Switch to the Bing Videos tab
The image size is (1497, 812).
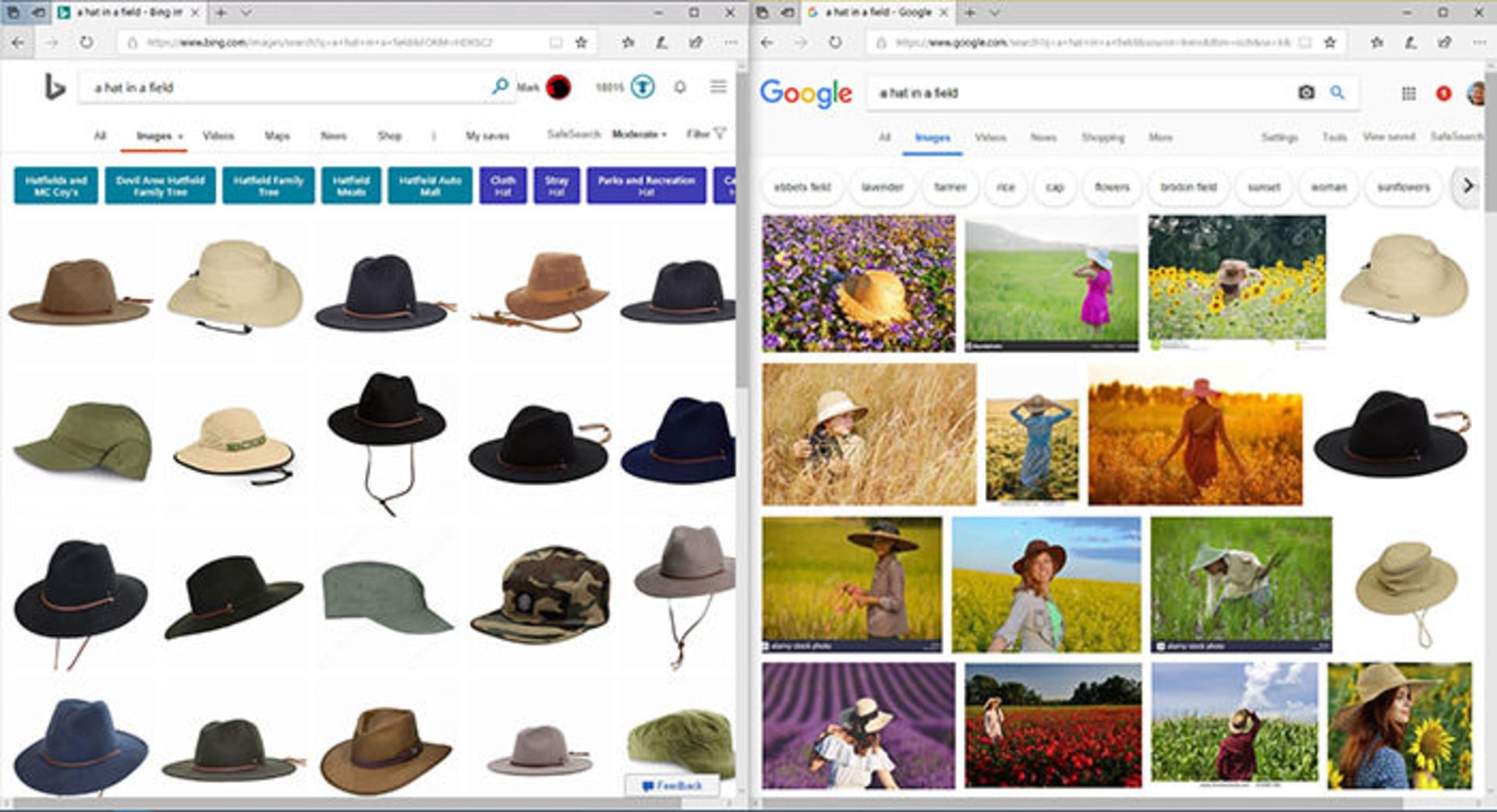click(x=218, y=136)
